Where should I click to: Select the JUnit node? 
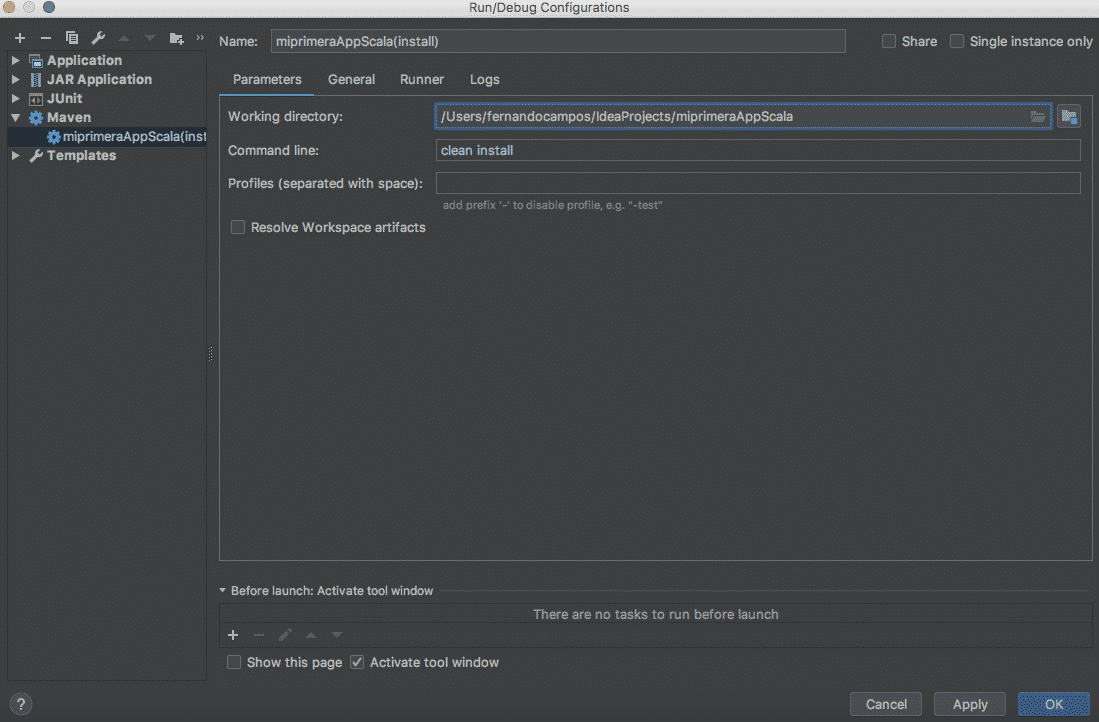coord(64,98)
